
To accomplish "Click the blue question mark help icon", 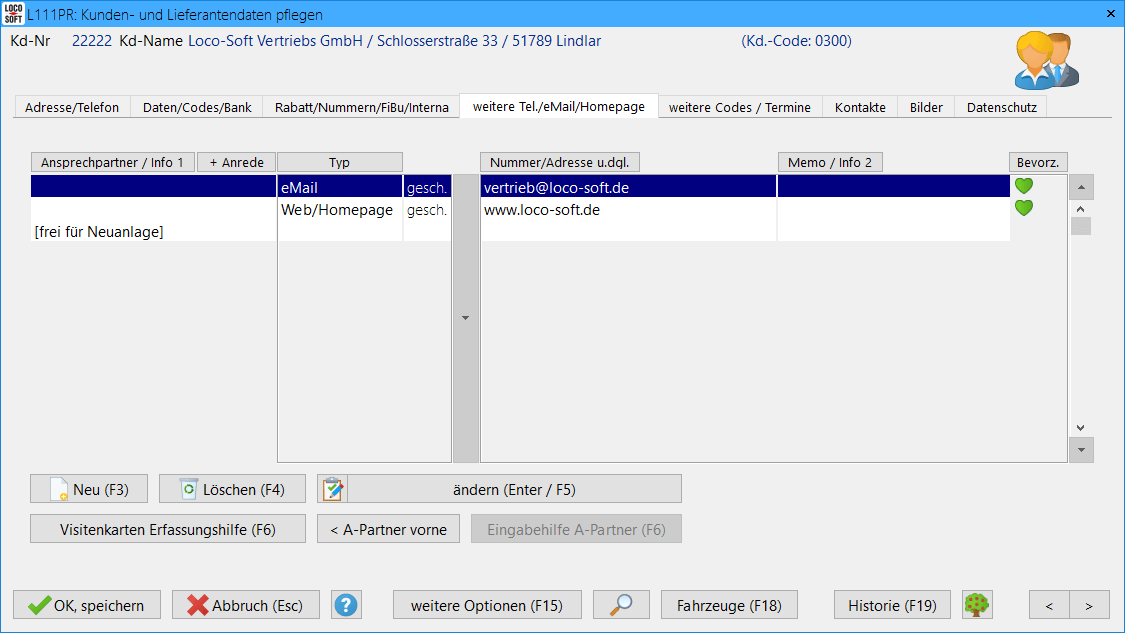I will (346, 605).
